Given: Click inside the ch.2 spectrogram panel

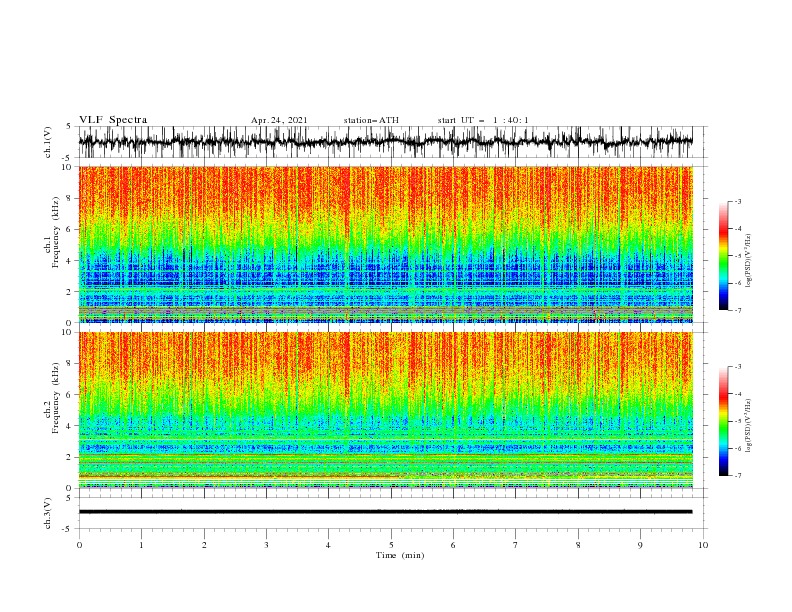Looking at the screenshot, I should coord(385,410).
